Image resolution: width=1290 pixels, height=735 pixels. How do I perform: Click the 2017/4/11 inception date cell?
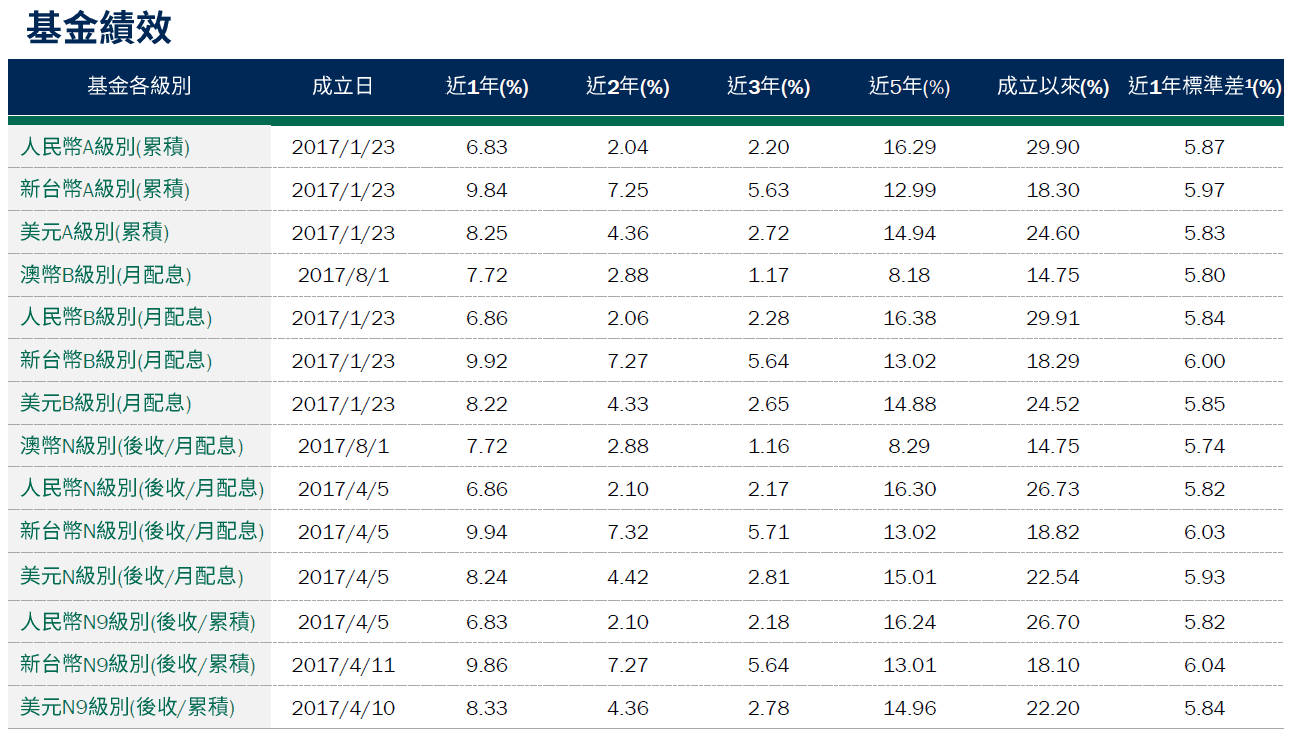click(343, 665)
